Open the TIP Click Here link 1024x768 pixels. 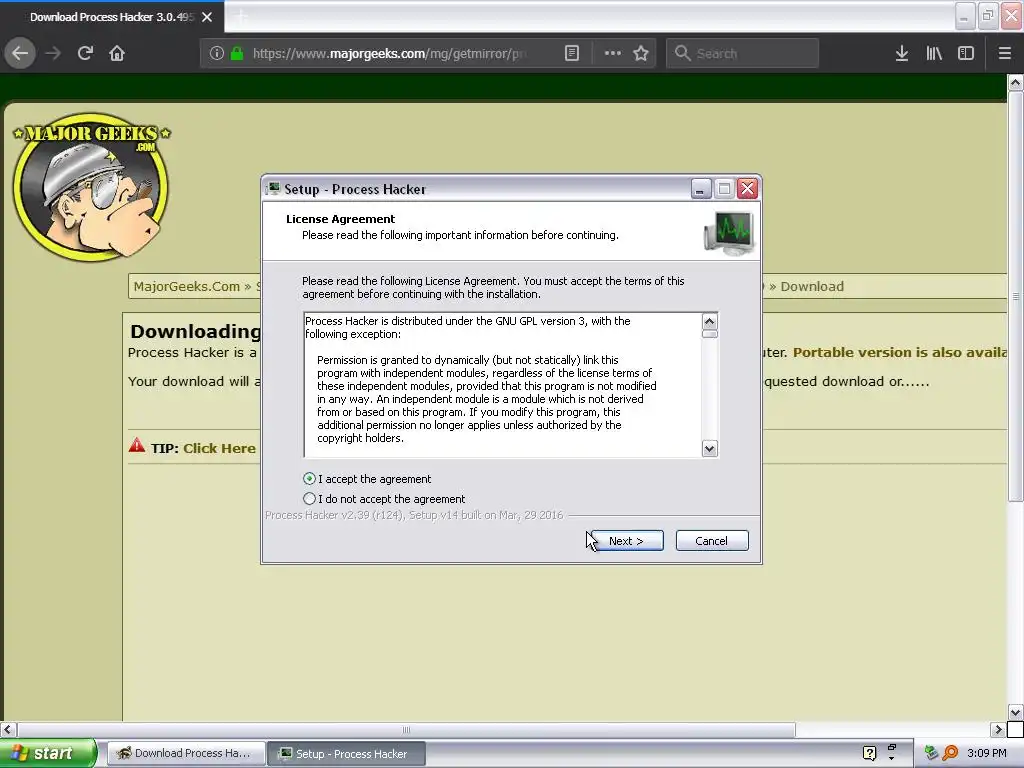[x=219, y=448]
